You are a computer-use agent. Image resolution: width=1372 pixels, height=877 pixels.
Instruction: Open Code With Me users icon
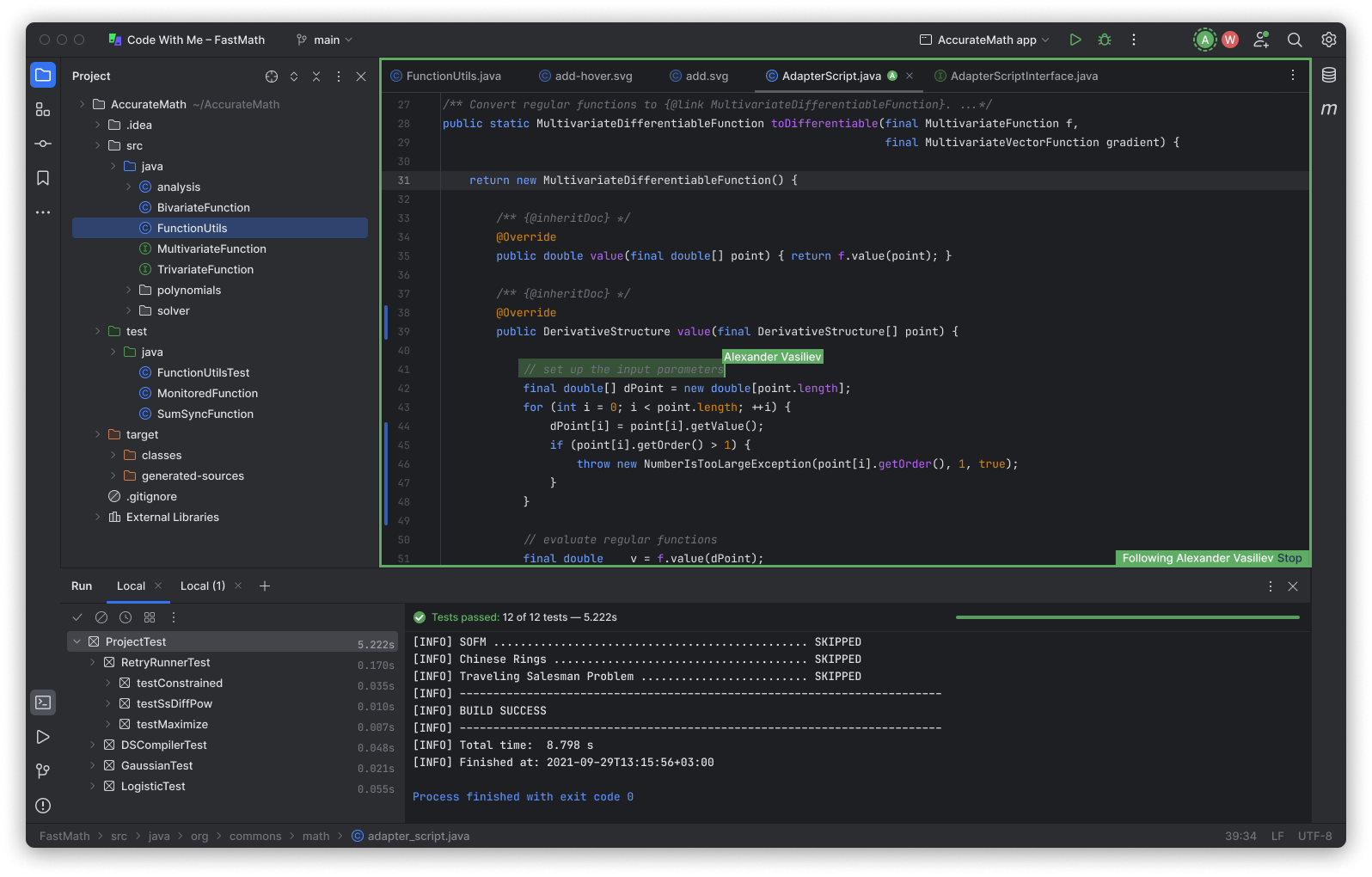point(1261,40)
